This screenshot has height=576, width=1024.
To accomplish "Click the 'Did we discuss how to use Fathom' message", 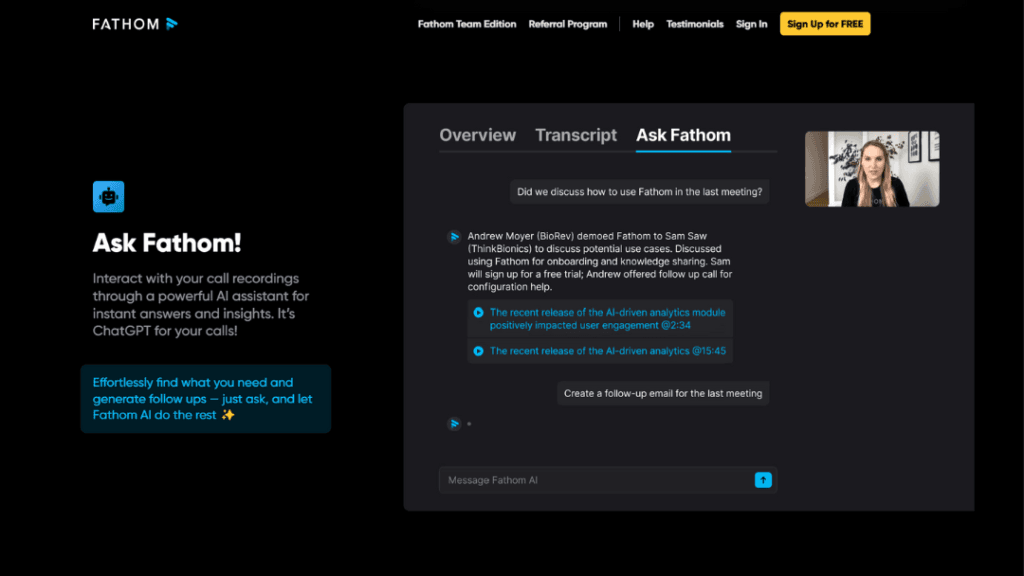I will (639, 192).
